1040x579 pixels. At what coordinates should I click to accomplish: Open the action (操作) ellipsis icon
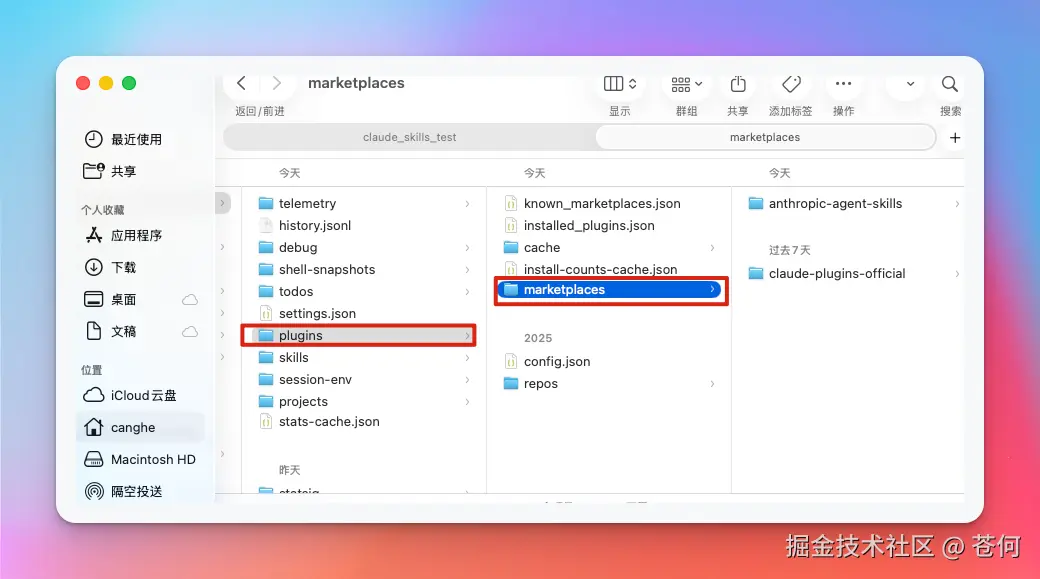843,84
